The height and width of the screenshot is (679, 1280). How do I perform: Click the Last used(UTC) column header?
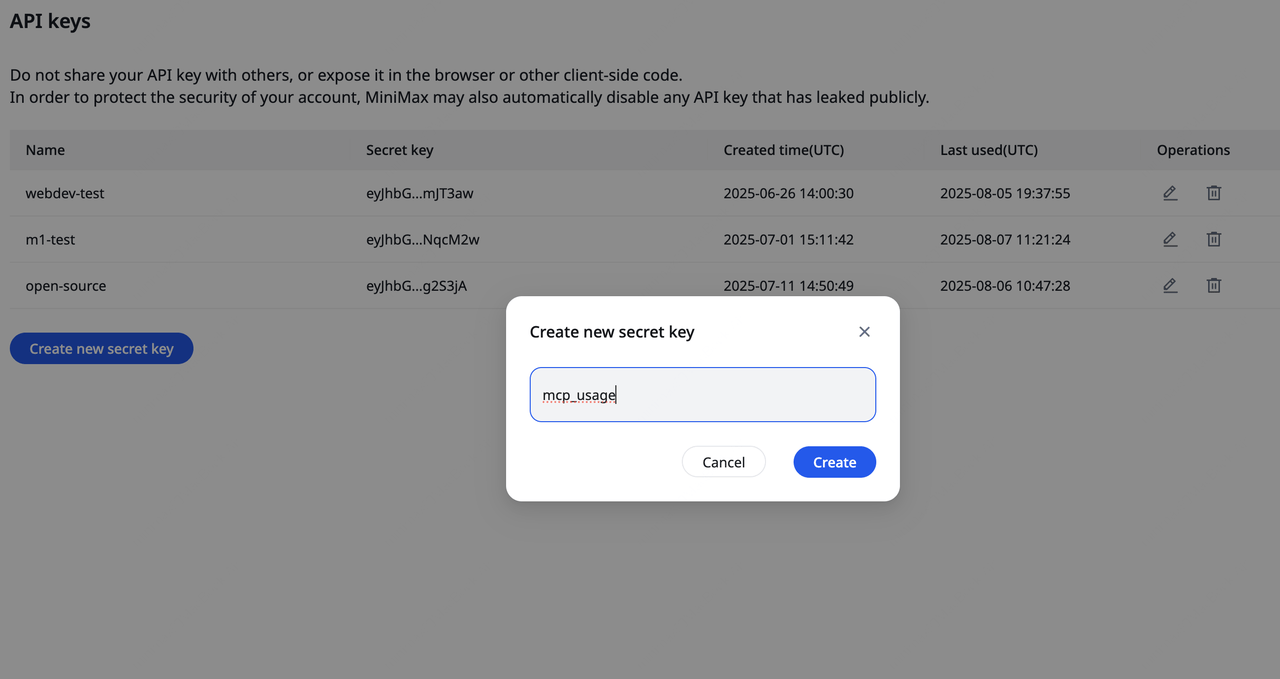pyautogui.click(x=989, y=149)
